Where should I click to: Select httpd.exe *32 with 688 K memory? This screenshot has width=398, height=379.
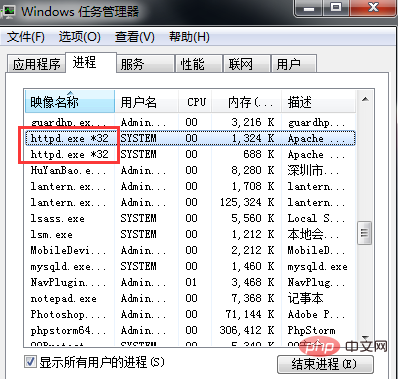190,154
